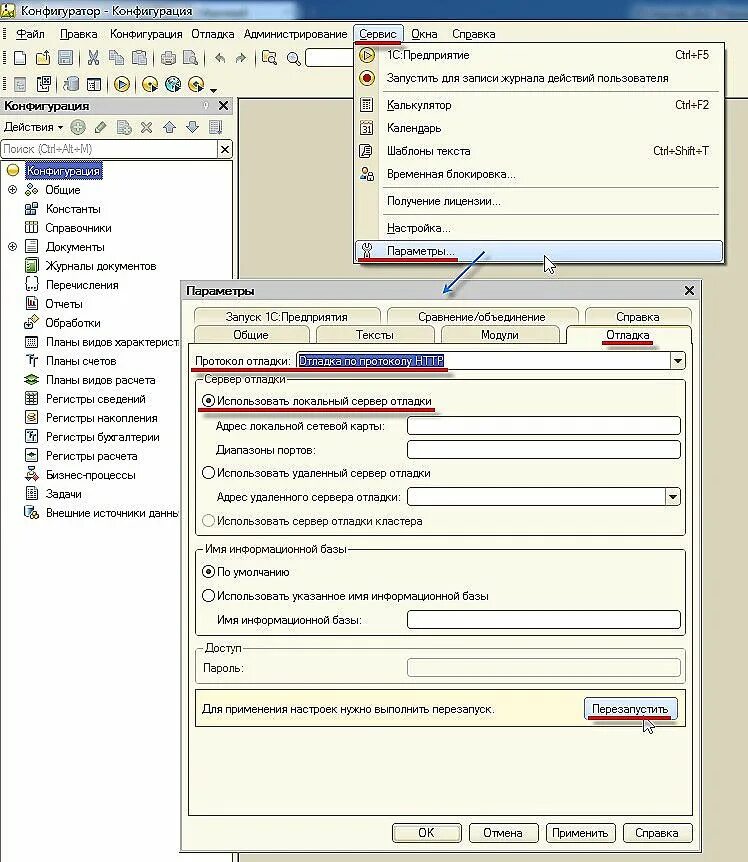Open the Администрирование menu
The width and height of the screenshot is (748, 862).
pyautogui.click(x=296, y=34)
